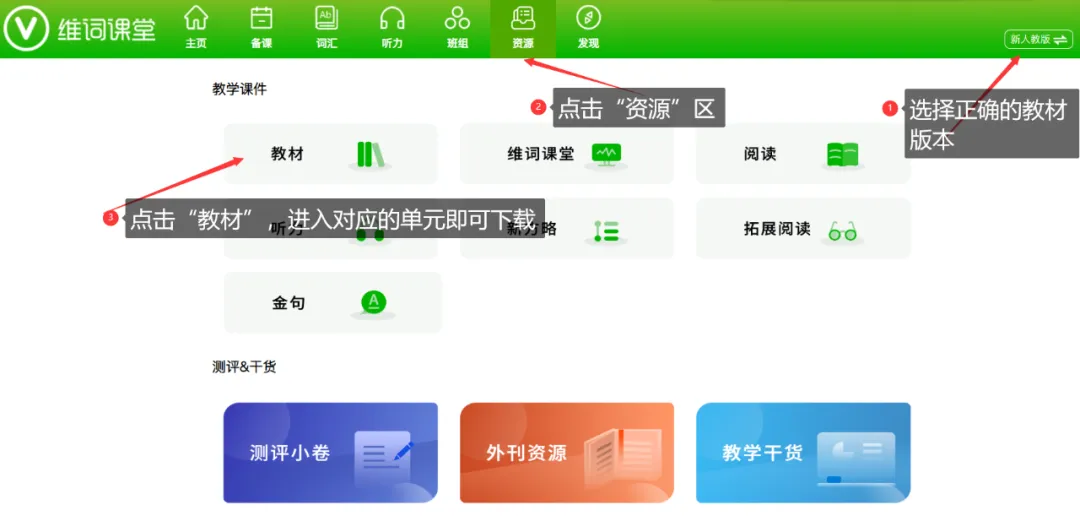Click the green A icon on 金句

tap(373, 303)
